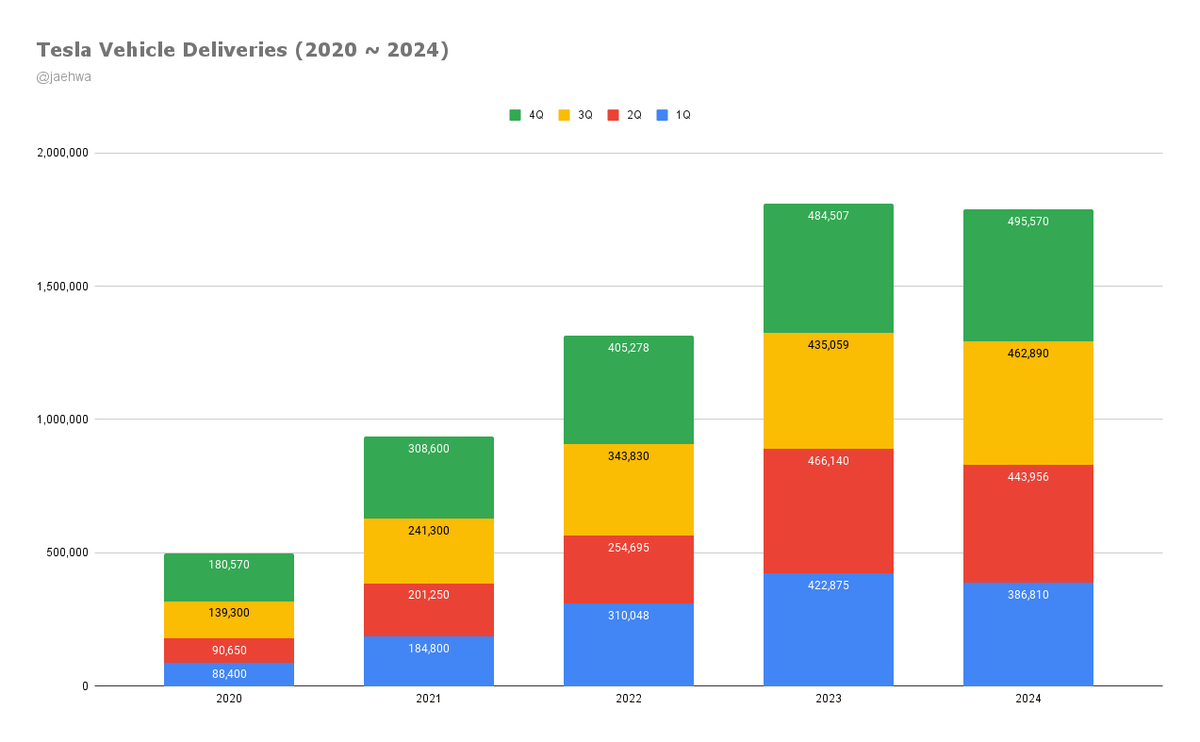Click the 2023 4Q value 484,507
The width and height of the screenshot is (1200, 742).
(x=828, y=216)
